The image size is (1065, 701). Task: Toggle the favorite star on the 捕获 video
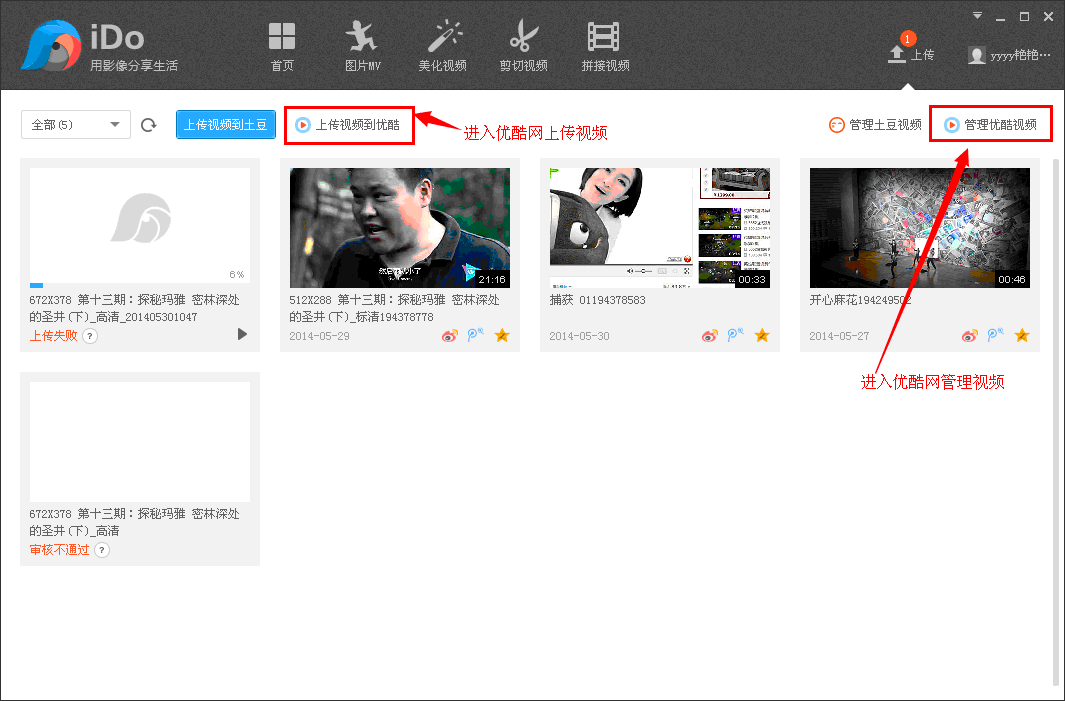coord(762,335)
